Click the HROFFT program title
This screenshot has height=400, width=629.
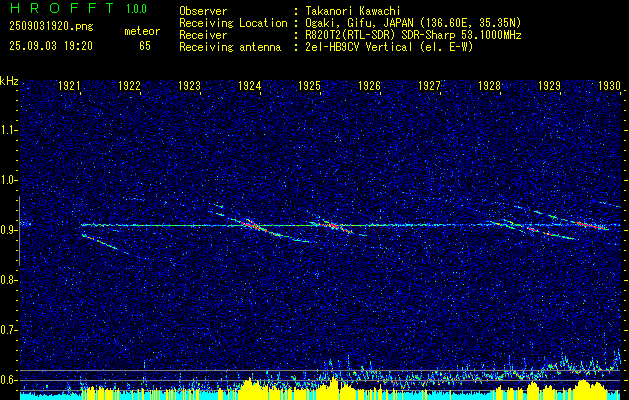62,8
